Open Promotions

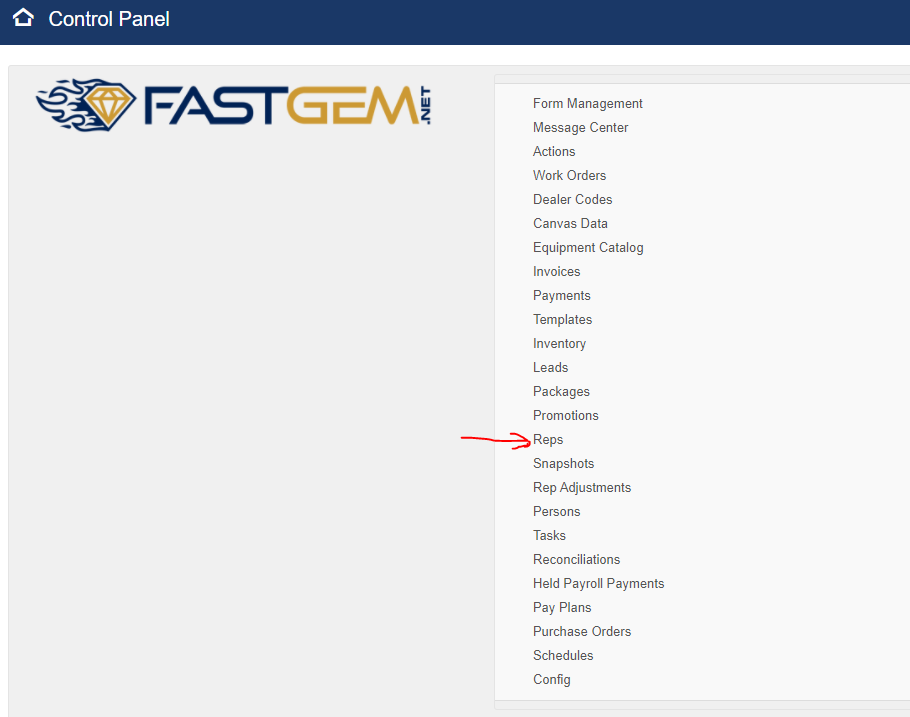565,416
